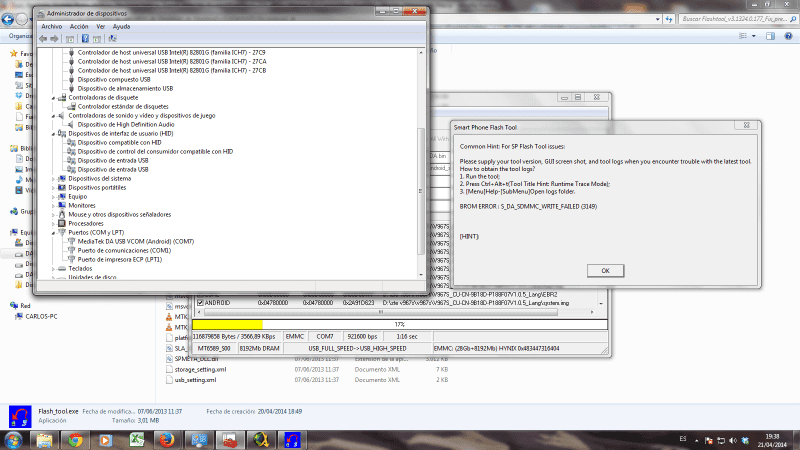Open the Ver menu
Image resolution: width=800 pixels, height=450 pixels.
[101, 27]
